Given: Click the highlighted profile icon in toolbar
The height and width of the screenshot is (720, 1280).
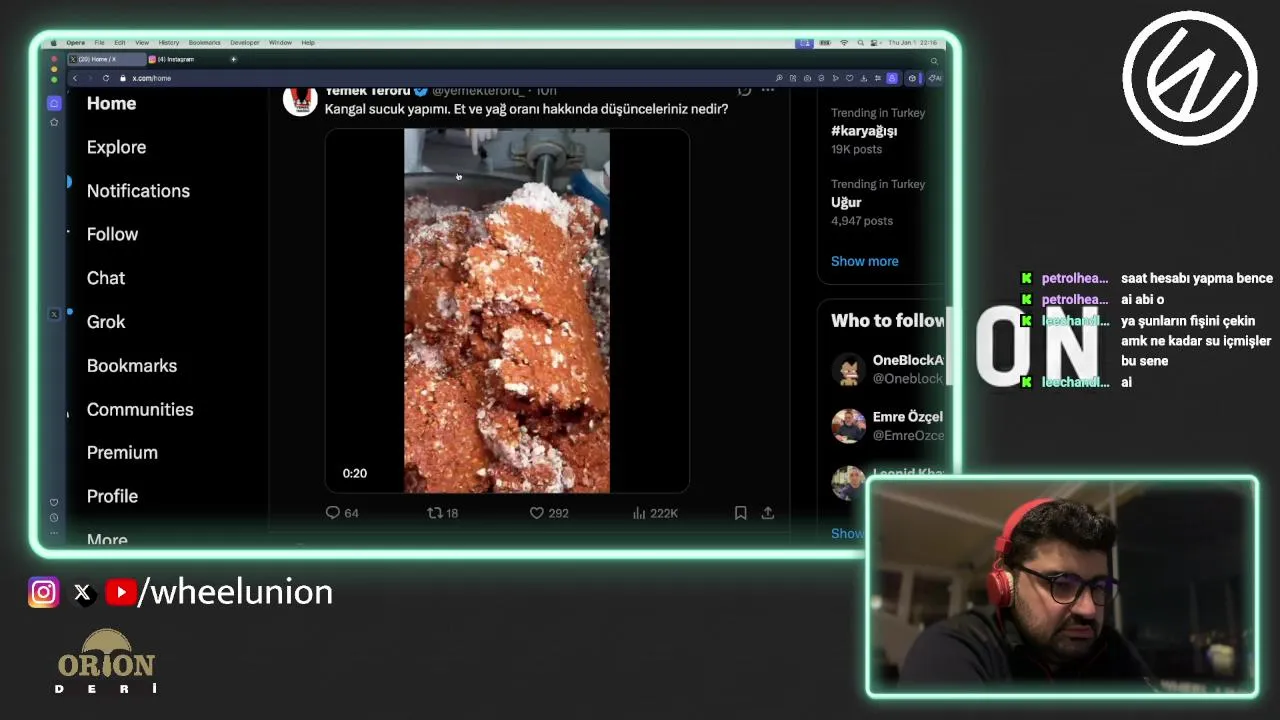Looking at the screenshot, I should click(892, 78).
